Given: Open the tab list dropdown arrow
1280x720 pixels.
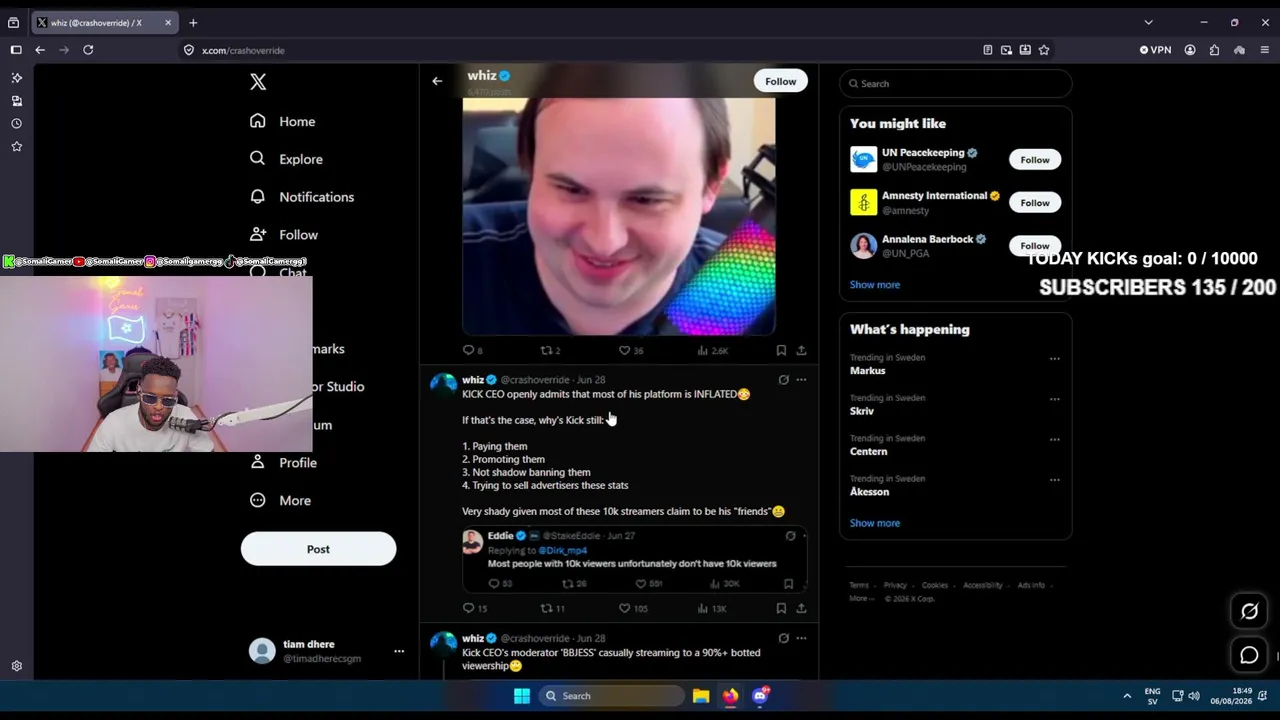Looking at the screenshot, I should [x=1148, y=23].
